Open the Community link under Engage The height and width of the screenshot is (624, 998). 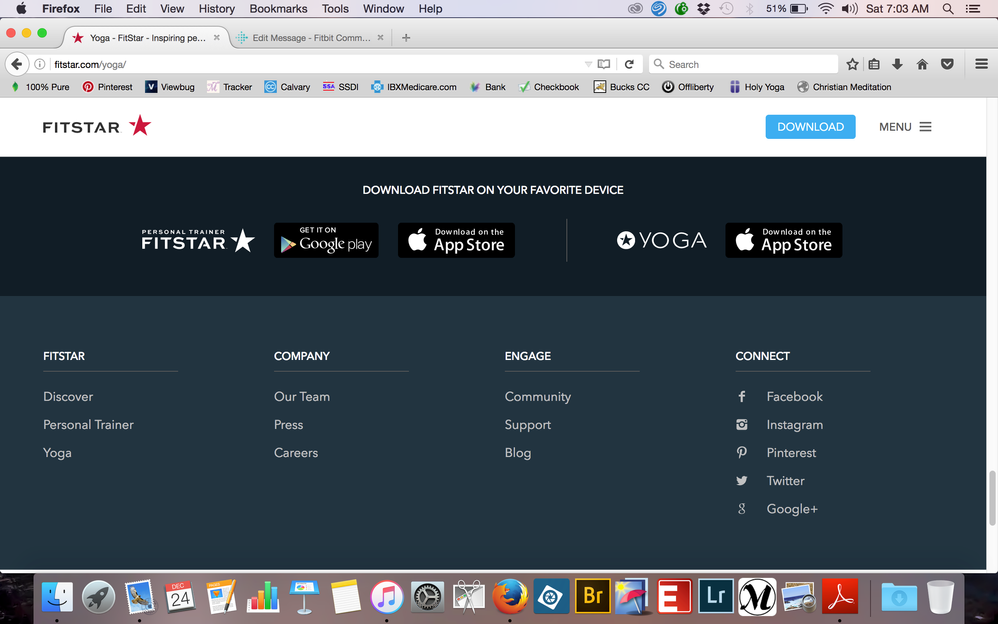pyautogui.click(x=538, y=397)
